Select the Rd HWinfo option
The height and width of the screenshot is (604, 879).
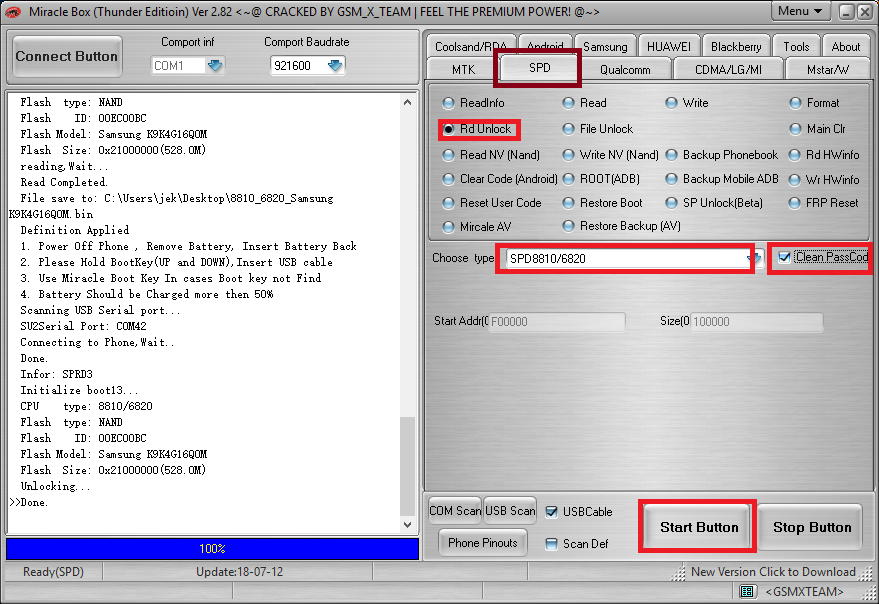click(x=824, y=155)
